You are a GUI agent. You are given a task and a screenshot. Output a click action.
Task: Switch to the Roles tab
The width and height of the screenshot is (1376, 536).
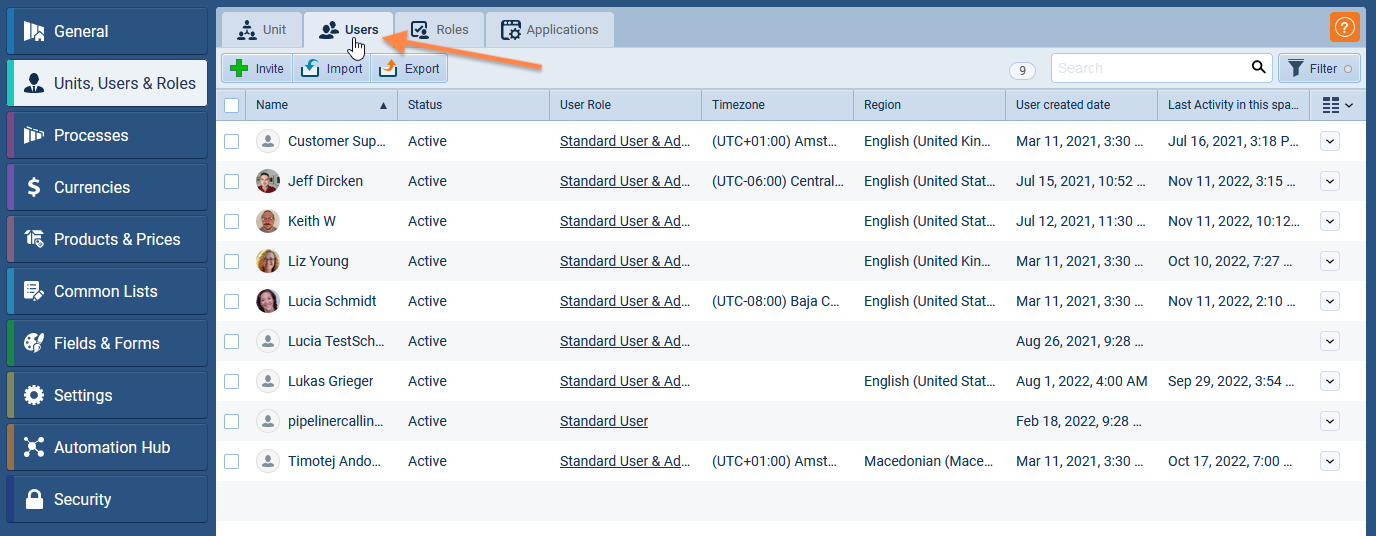pos(440,30)
